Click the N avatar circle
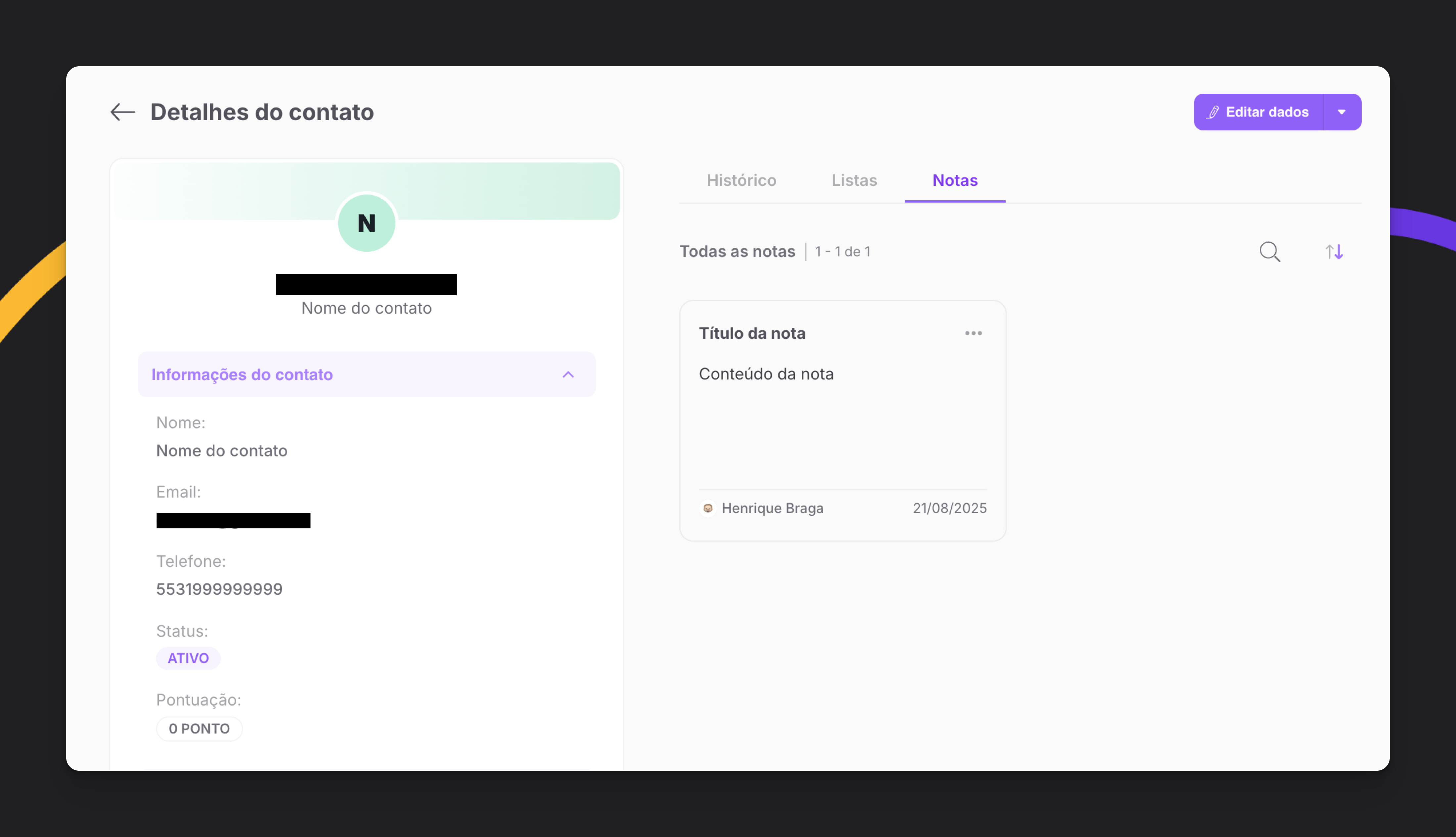Viewport: 1456px width, 837px height. (366, 223)
